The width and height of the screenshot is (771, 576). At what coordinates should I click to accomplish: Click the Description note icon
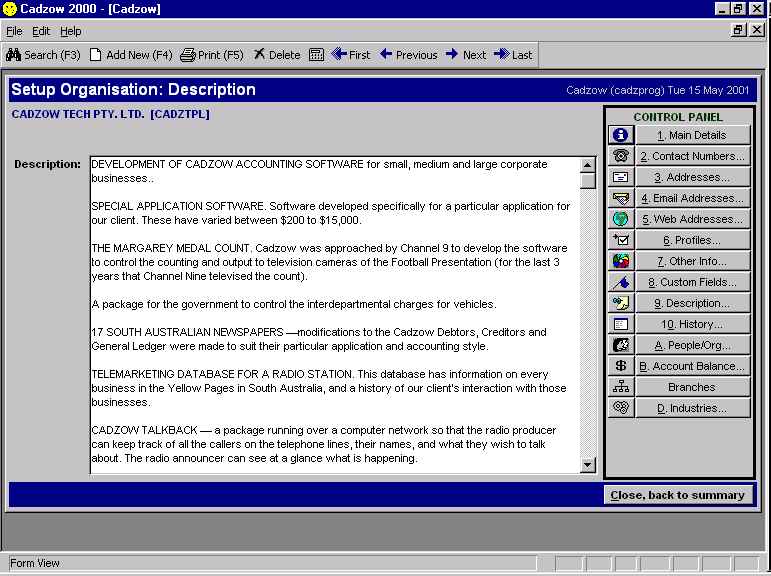pyautogui.click(x=621, y=303)
